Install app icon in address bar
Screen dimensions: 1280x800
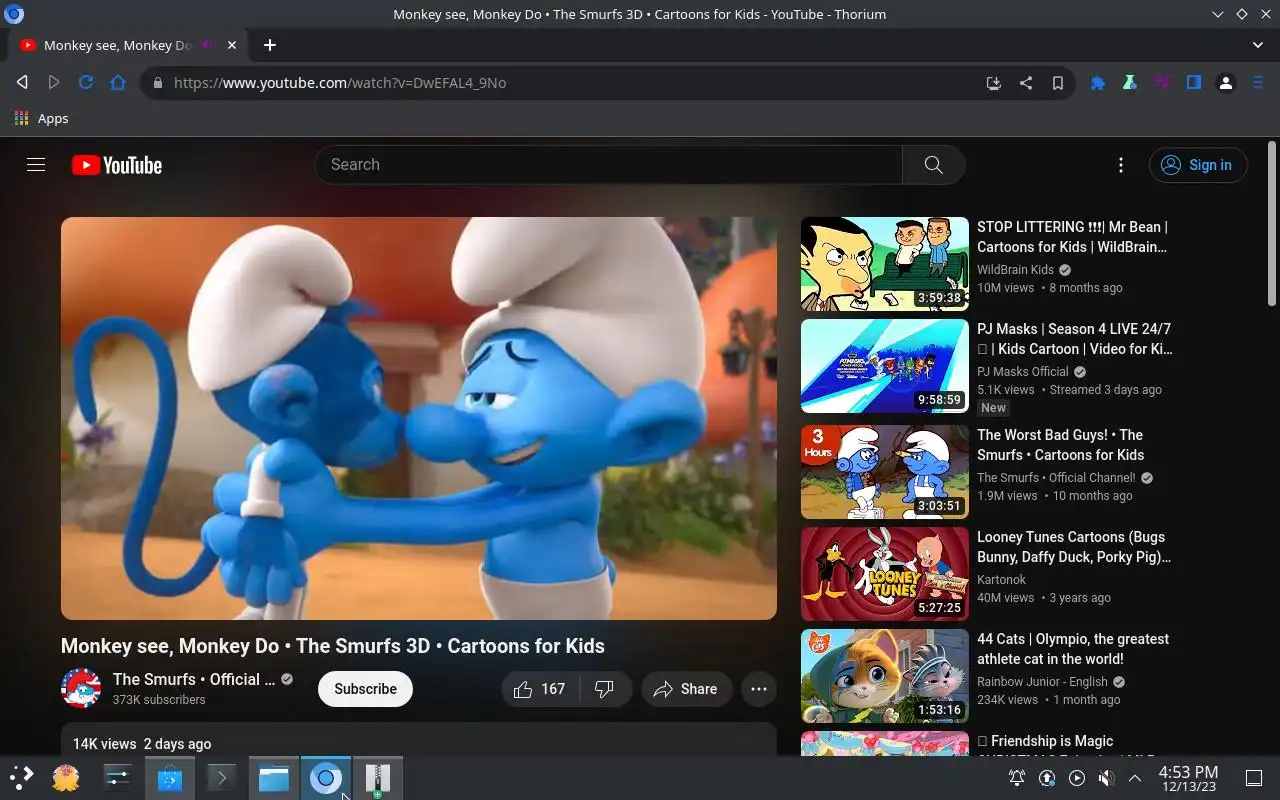(993, 83)
